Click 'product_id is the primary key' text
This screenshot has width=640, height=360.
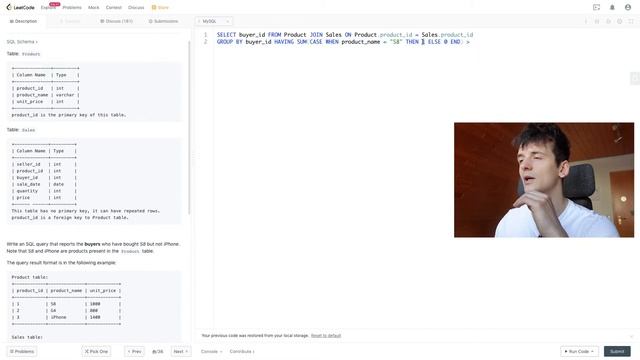[x=69, y=115]
